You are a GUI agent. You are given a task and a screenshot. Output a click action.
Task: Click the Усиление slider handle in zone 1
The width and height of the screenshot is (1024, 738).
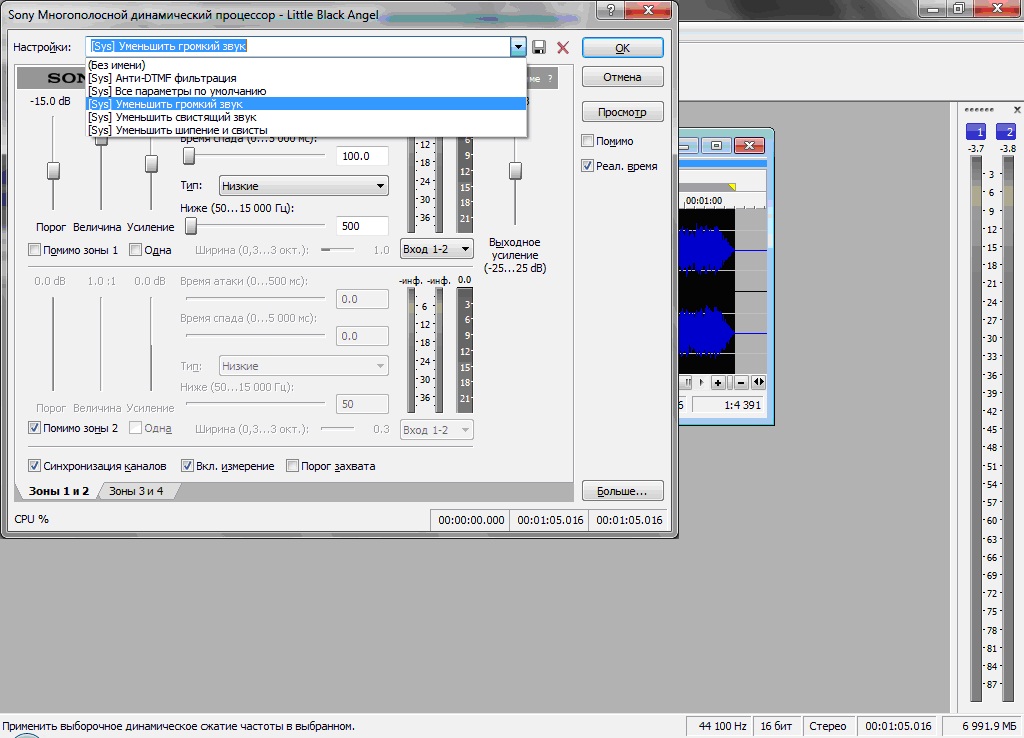coord(151,163)
